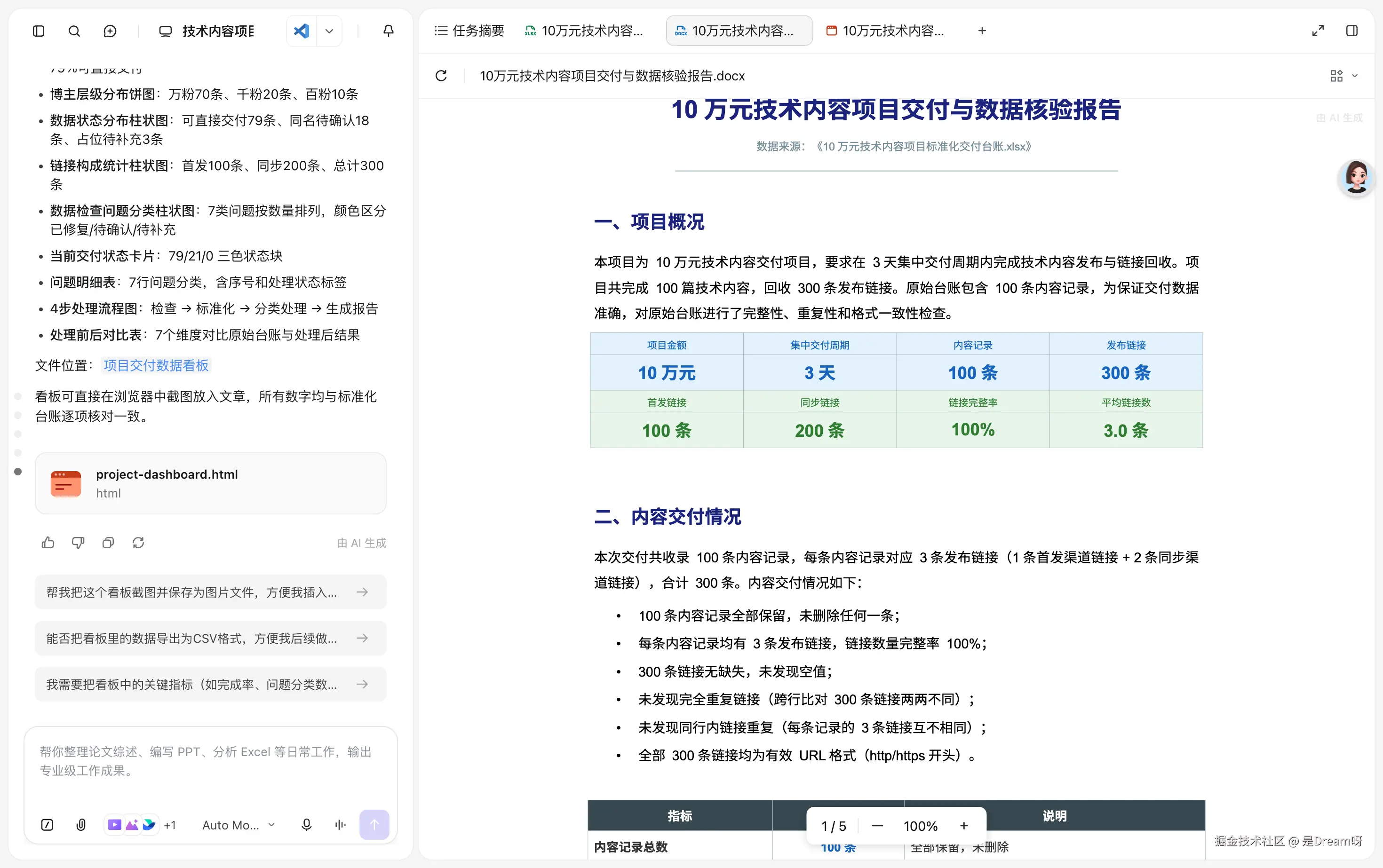Refresh the docx preview
The image size is (1383, 868).
click(x=440, y=76)
